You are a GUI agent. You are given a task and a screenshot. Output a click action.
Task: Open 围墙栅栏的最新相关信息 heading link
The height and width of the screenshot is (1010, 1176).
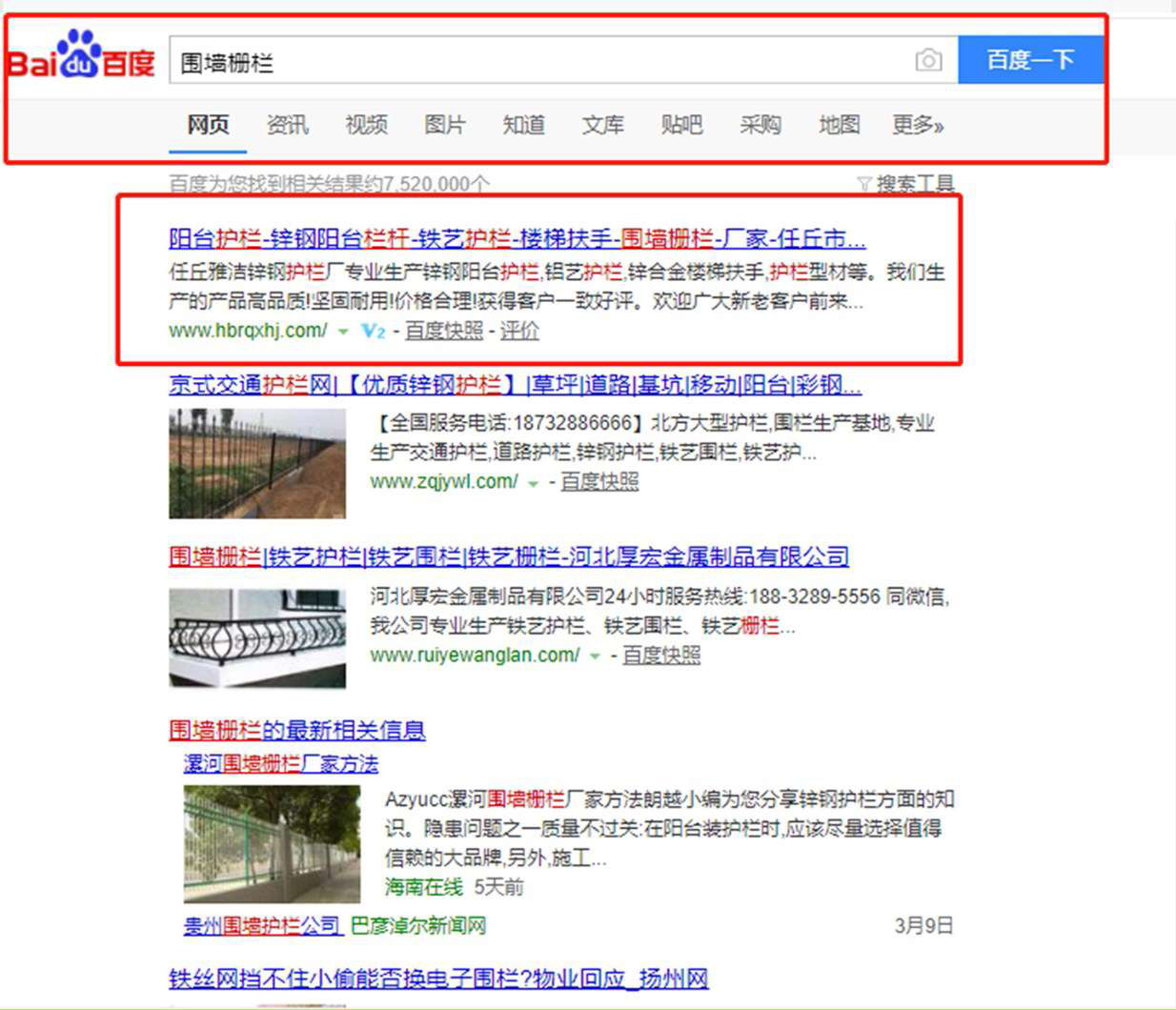(297, 731)
